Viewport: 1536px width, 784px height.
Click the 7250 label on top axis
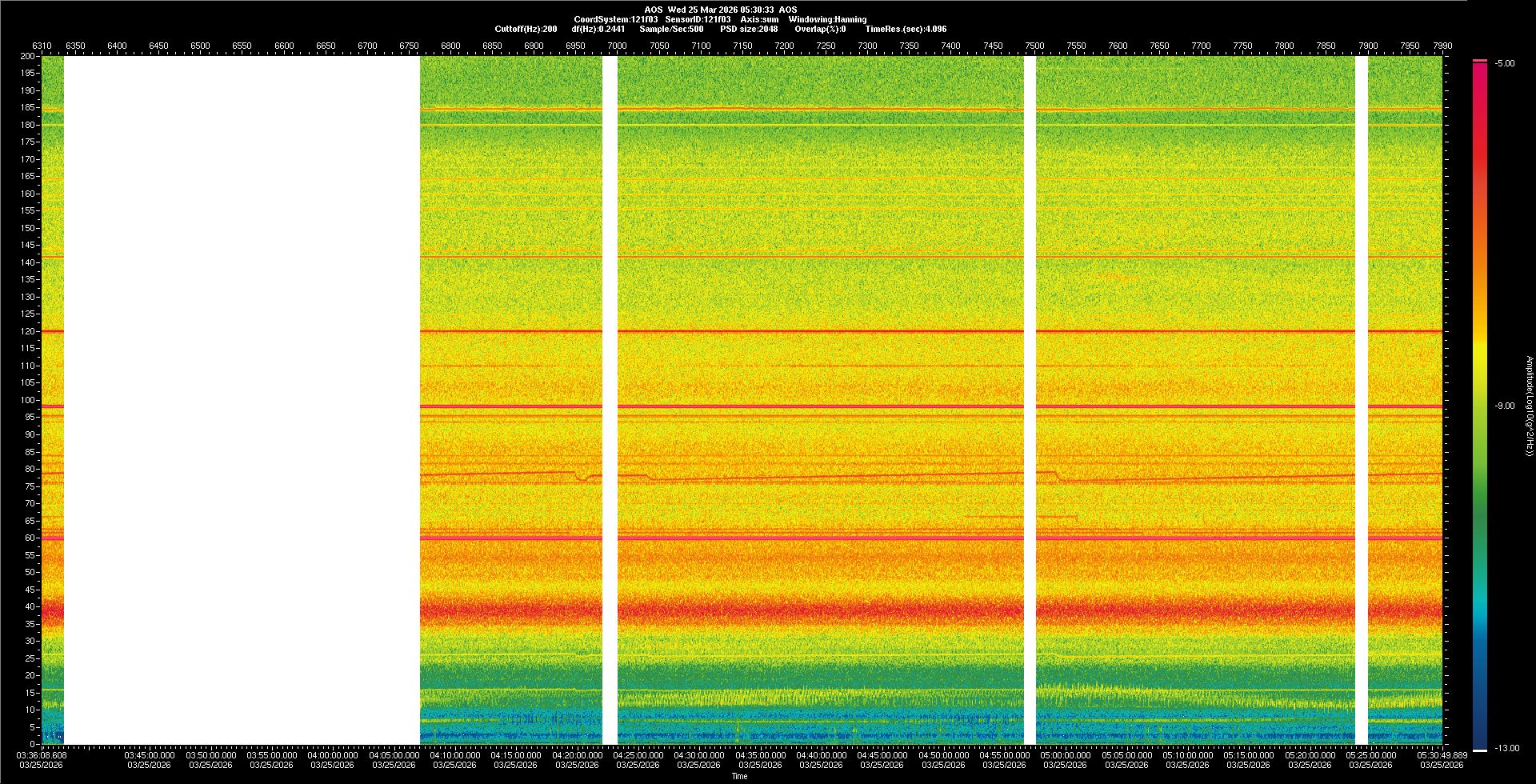(x=826, y=46)
